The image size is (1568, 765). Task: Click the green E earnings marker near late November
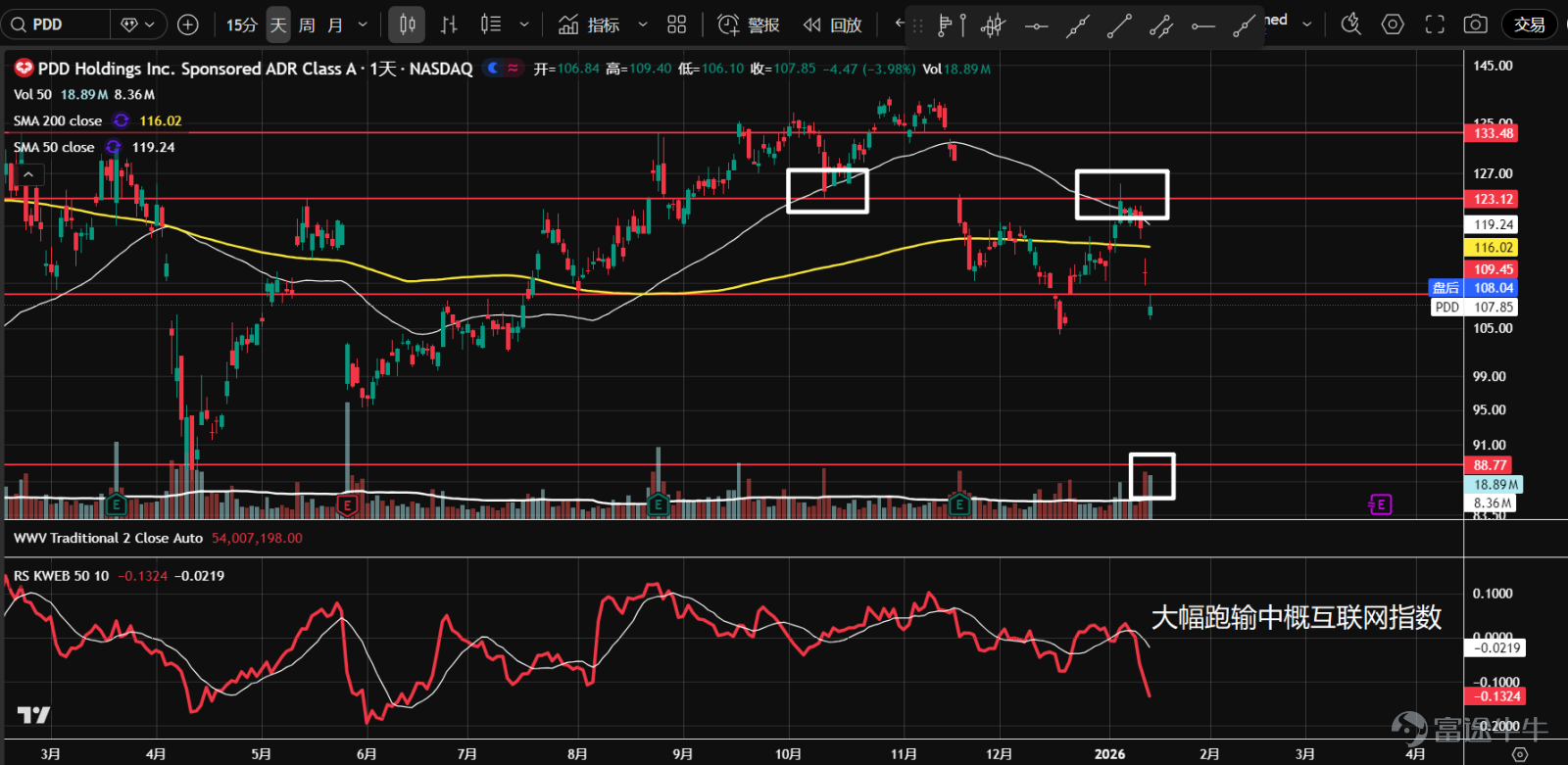pyautogui.click(x=959, y=505)
